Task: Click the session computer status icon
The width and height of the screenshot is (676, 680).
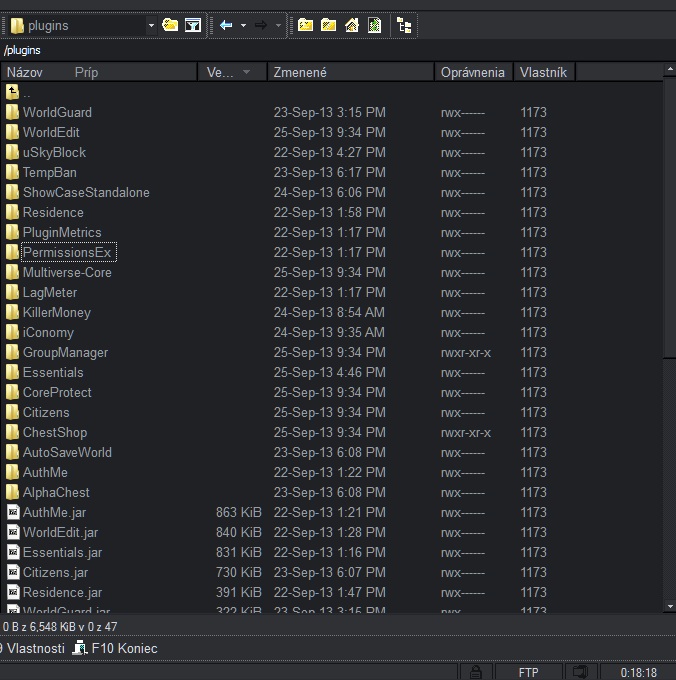Action: tap(580, 672)
